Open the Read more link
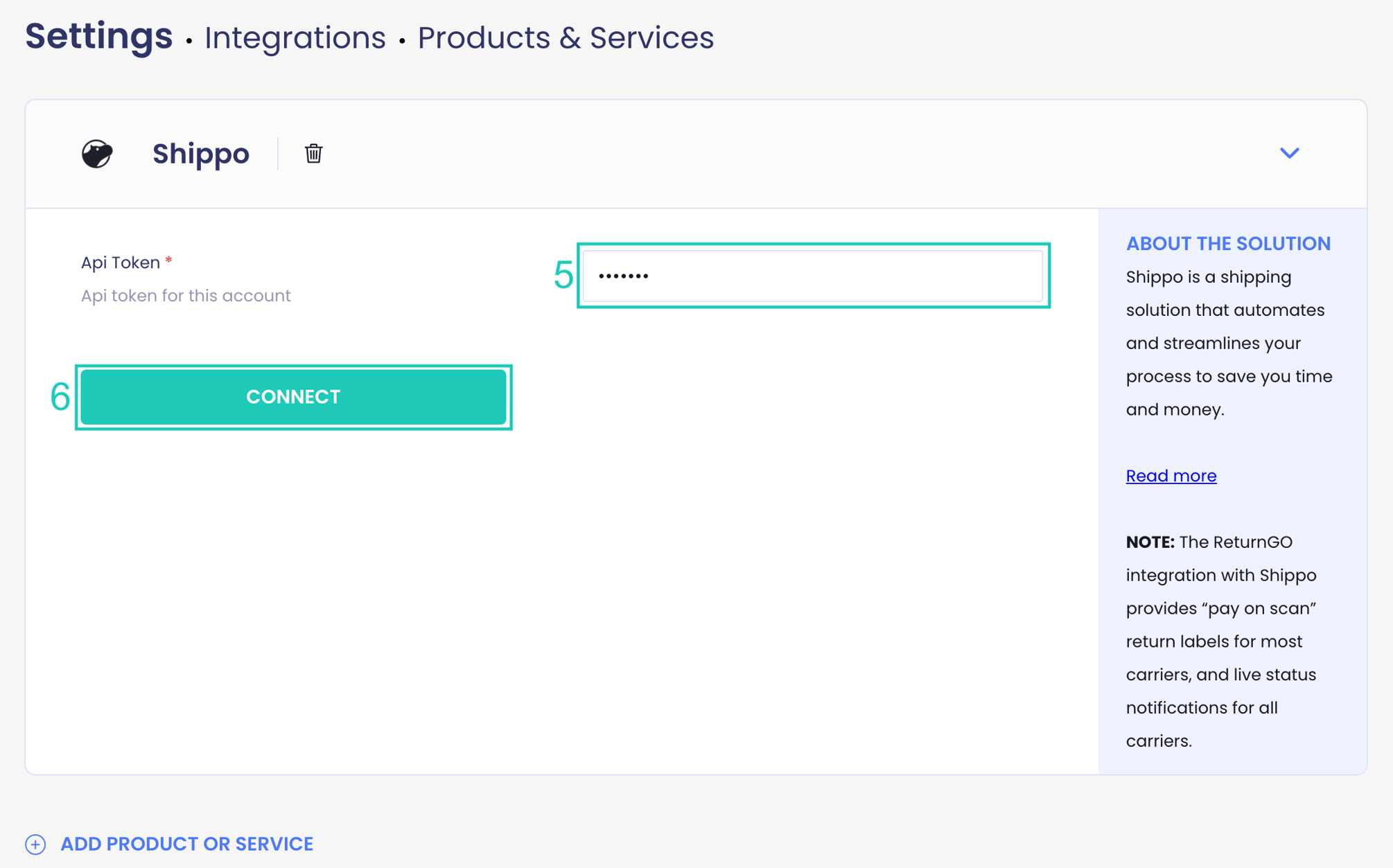Viewport: 1393px width, 868px height. click(x=1171, y=476)
